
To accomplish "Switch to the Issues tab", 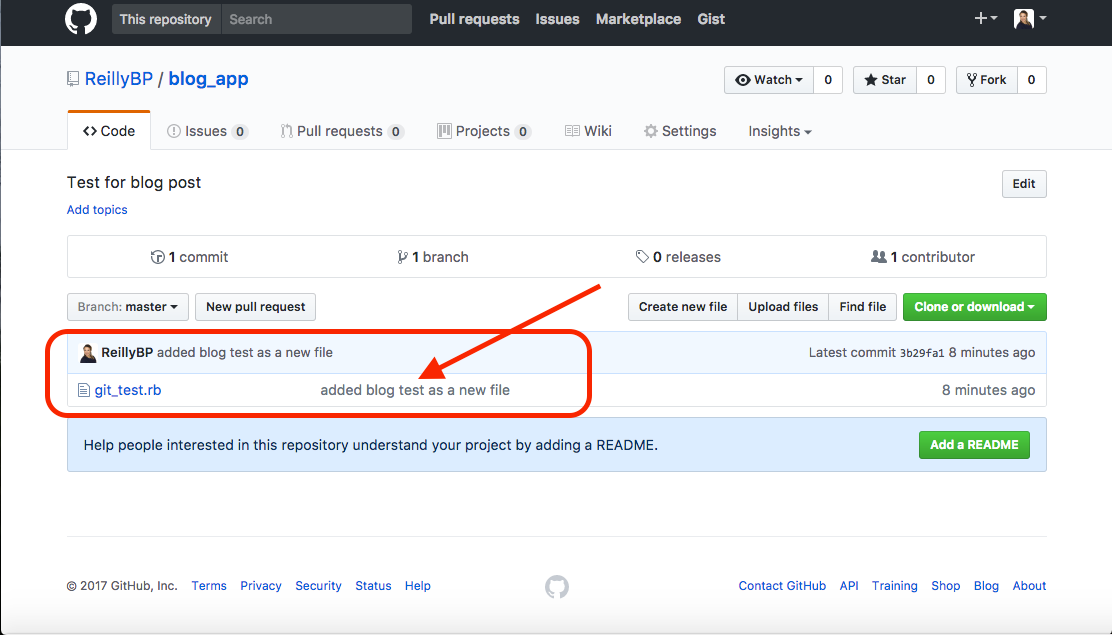I will 207,131.
